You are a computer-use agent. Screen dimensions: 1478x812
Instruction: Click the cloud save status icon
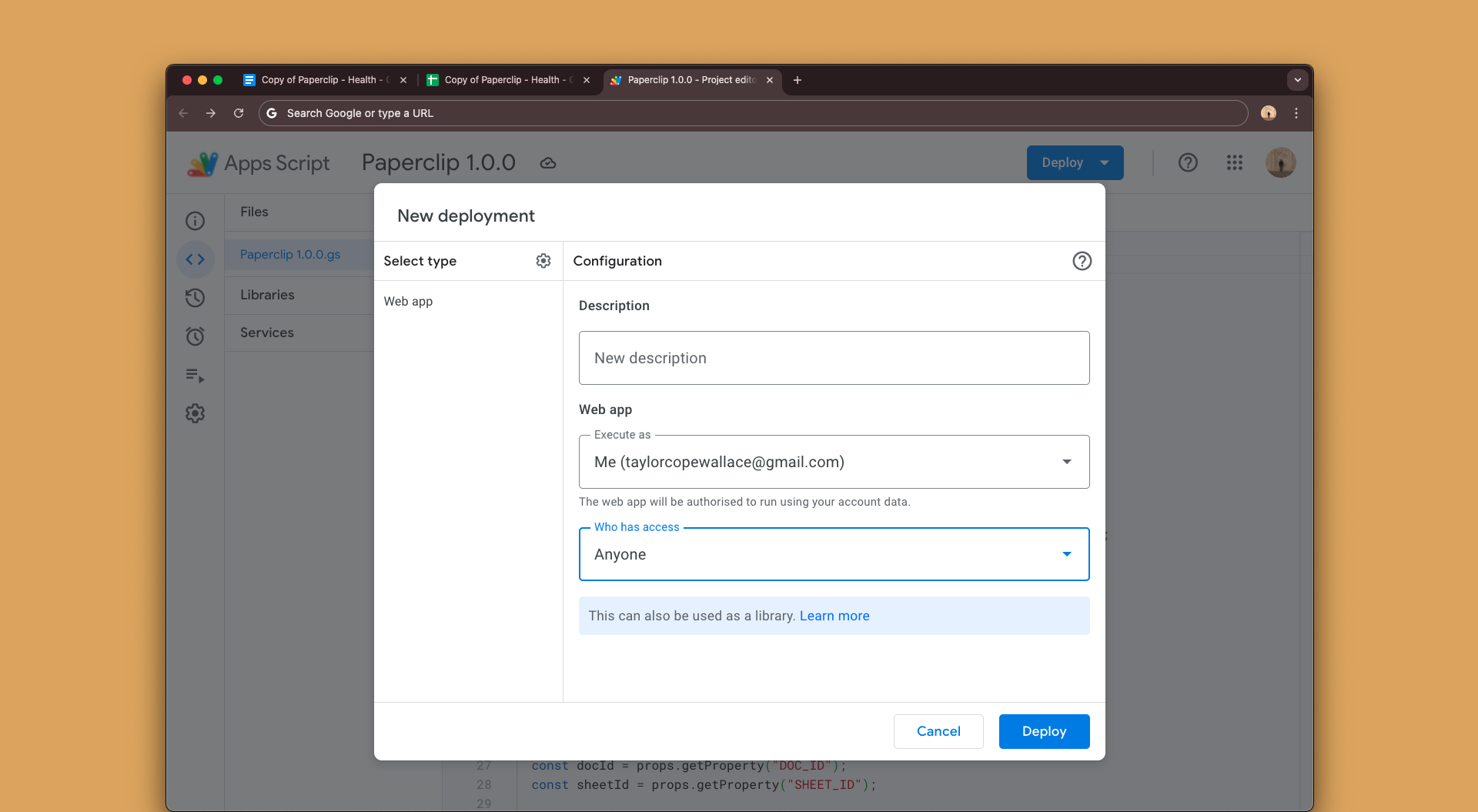pos(547,162)
